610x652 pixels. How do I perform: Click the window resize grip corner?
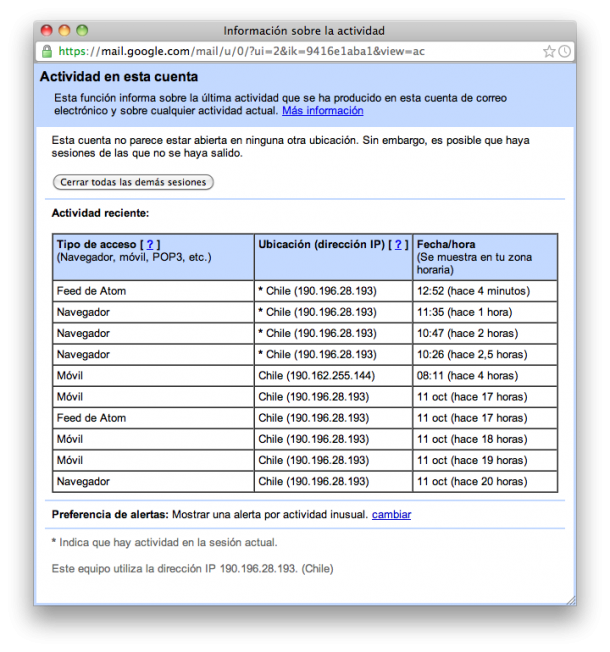pos(570,599)
